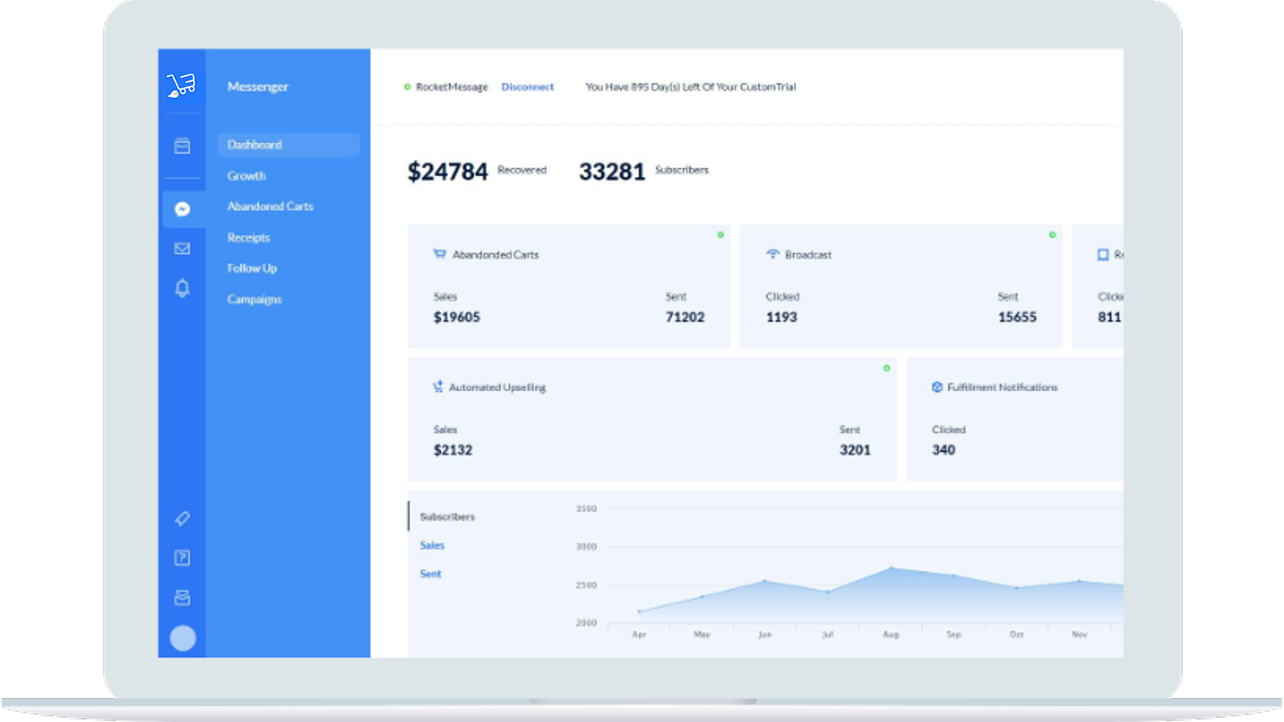1284x722 pixels.
Task: Click the 1193 clicked value
Action: pos(782,317)
